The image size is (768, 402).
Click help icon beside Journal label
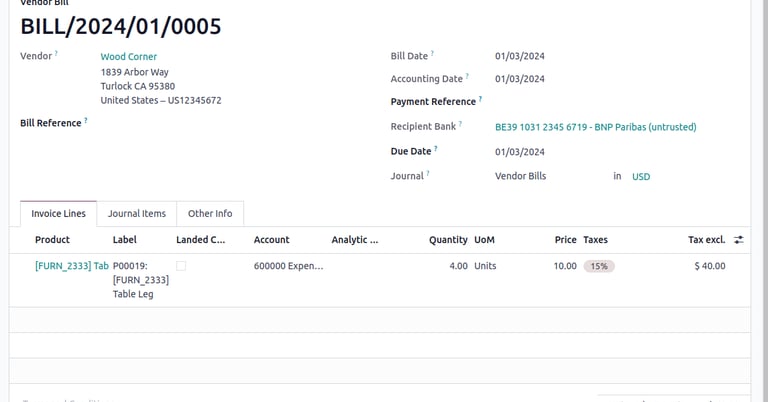[x=427, y=174]
